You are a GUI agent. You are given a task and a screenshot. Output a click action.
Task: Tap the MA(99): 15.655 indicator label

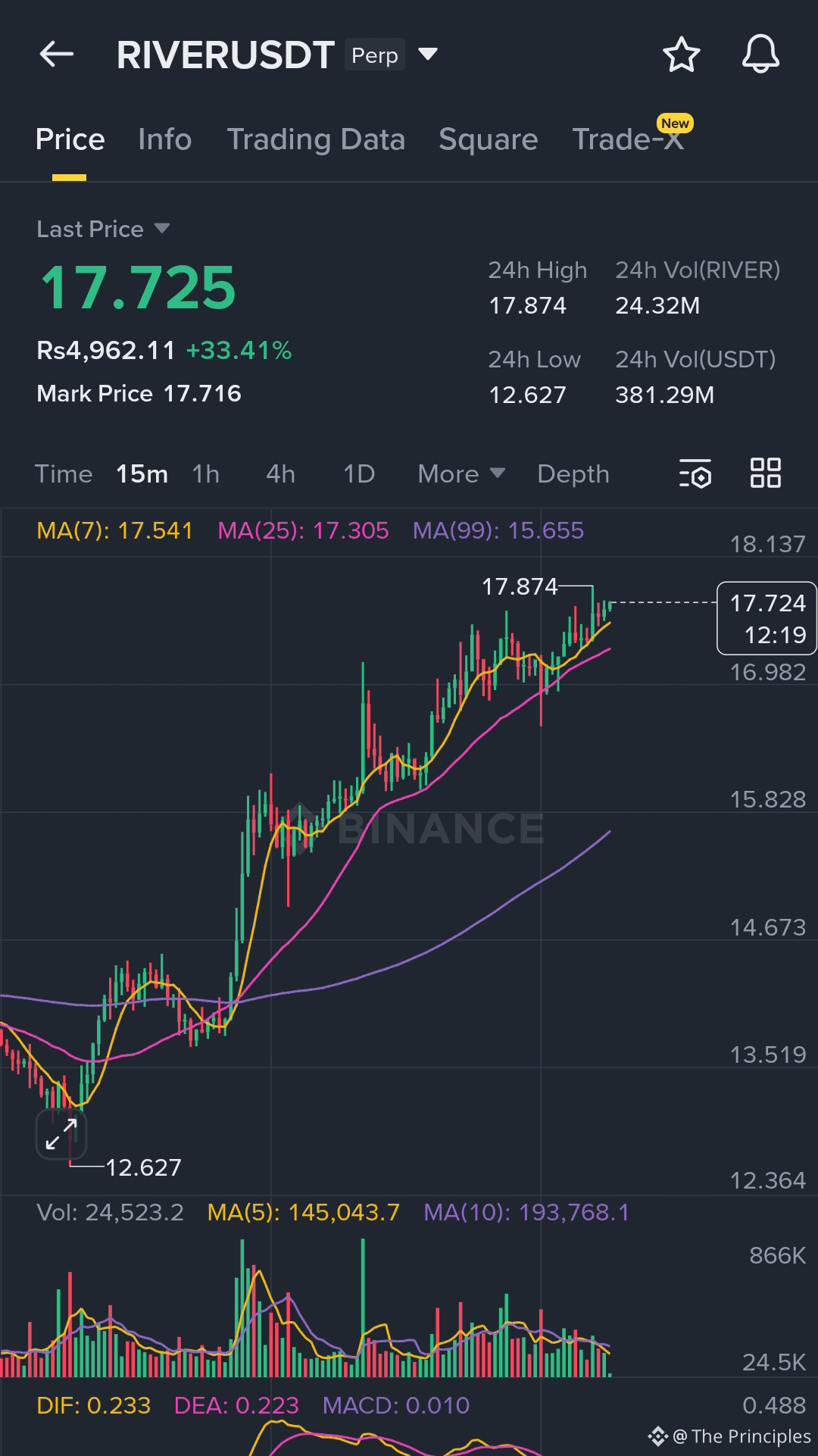tap(498, 530)
